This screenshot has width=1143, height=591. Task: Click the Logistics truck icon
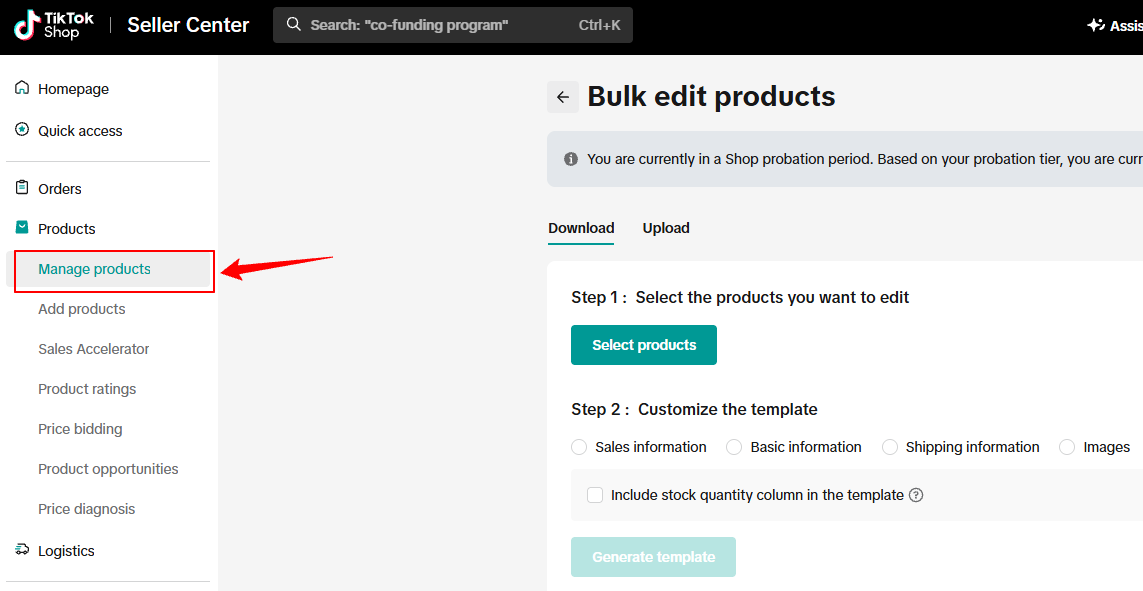pyautogui.click(x=22, y=550)
